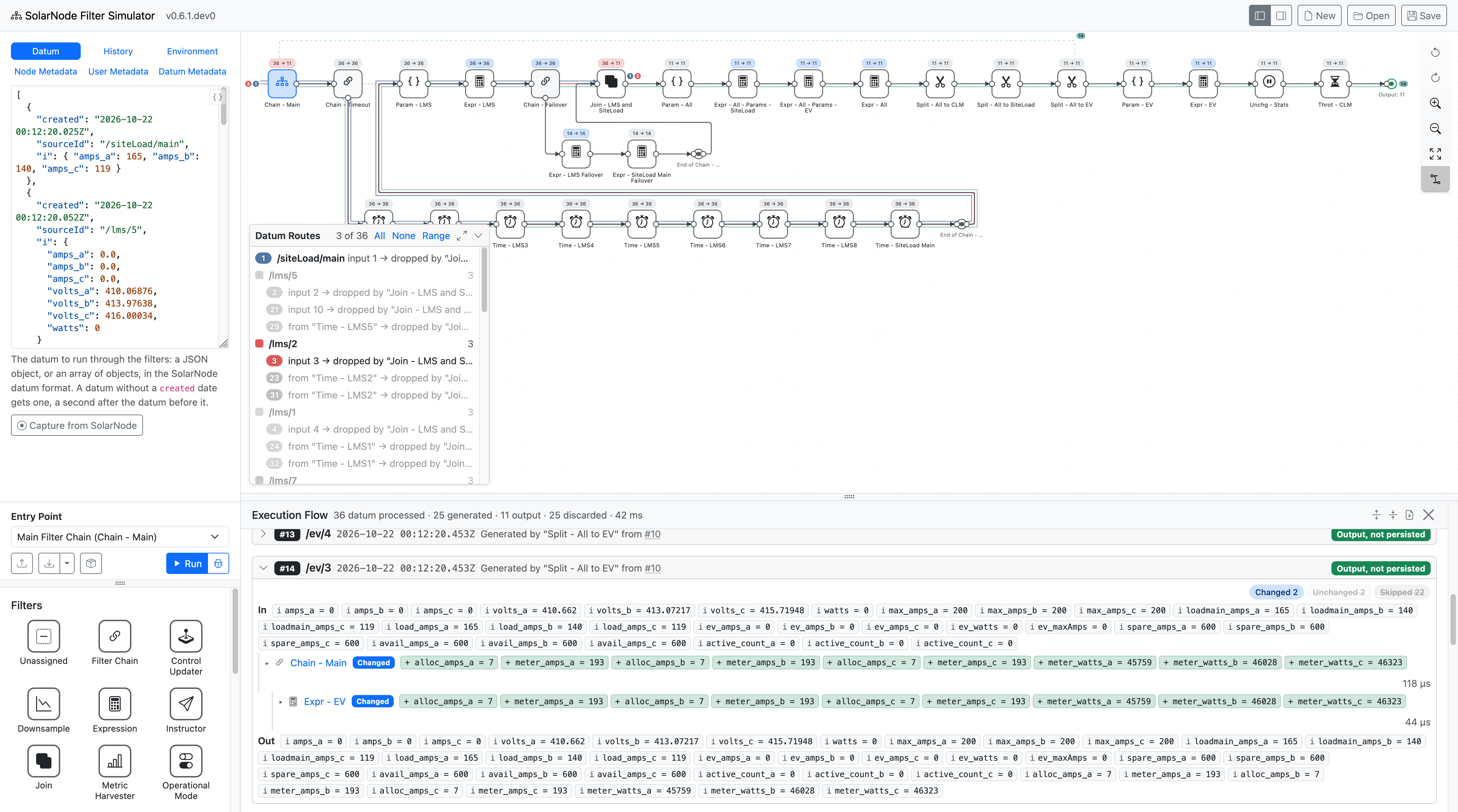Expand the #13 /ev/4 execution row
This screenshot has width=1458, height=812.
(263, 534)
